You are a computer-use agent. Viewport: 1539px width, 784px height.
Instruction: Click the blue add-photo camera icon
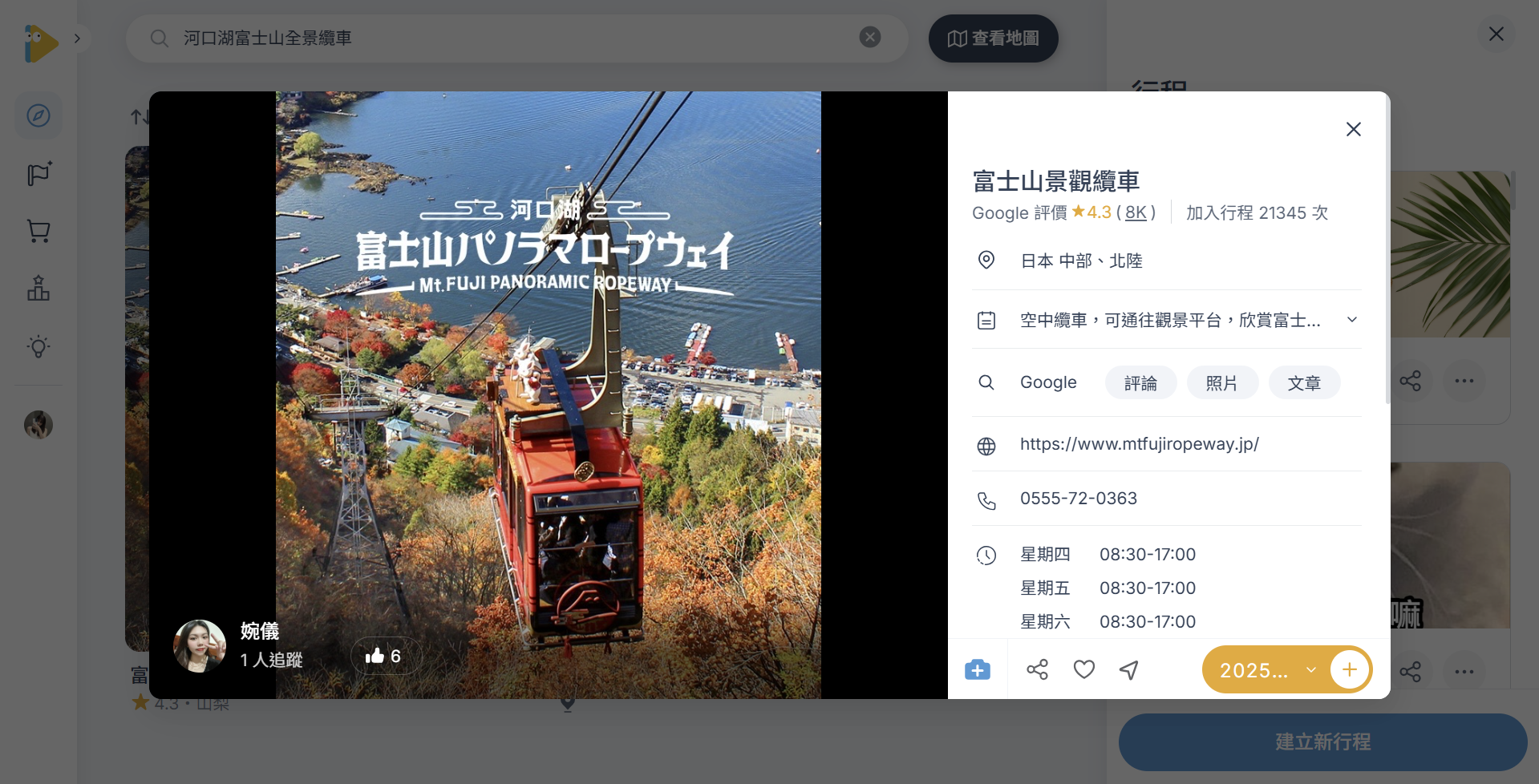click(x=978, y=669)
